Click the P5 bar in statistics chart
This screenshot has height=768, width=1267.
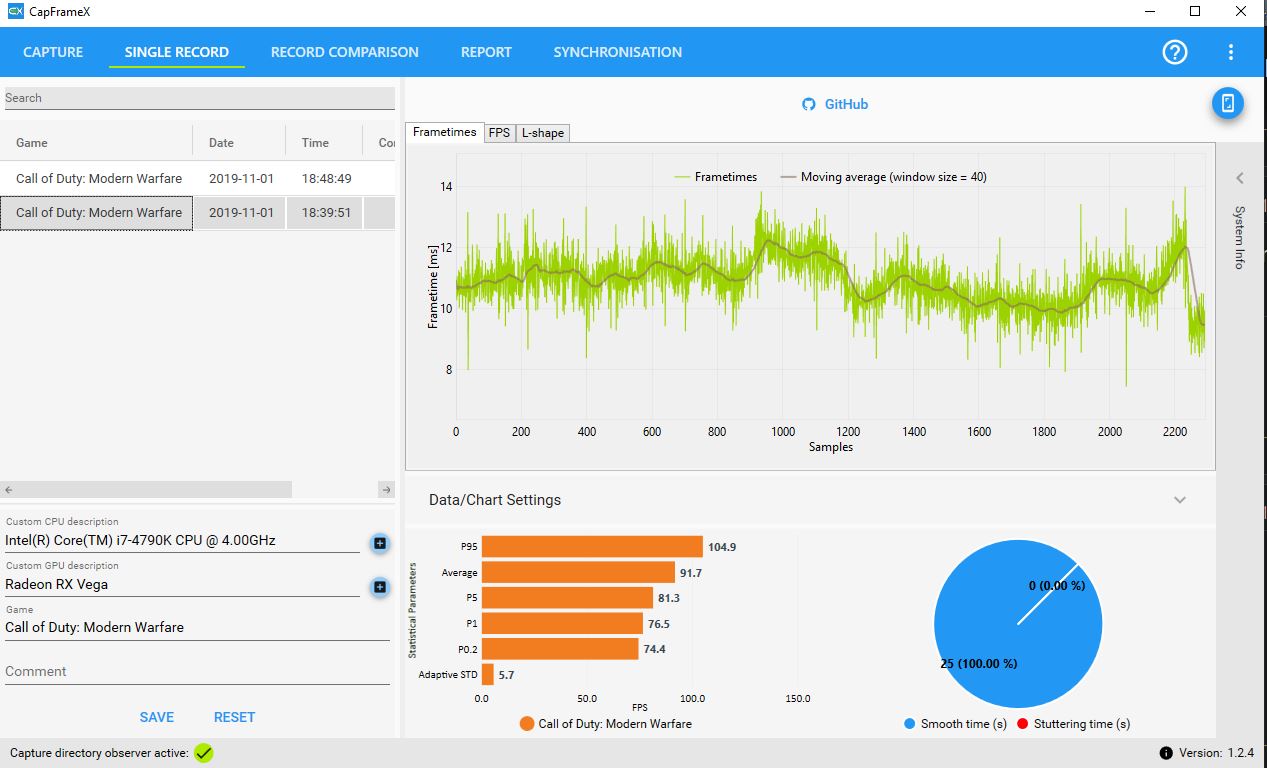pos(567,598)
